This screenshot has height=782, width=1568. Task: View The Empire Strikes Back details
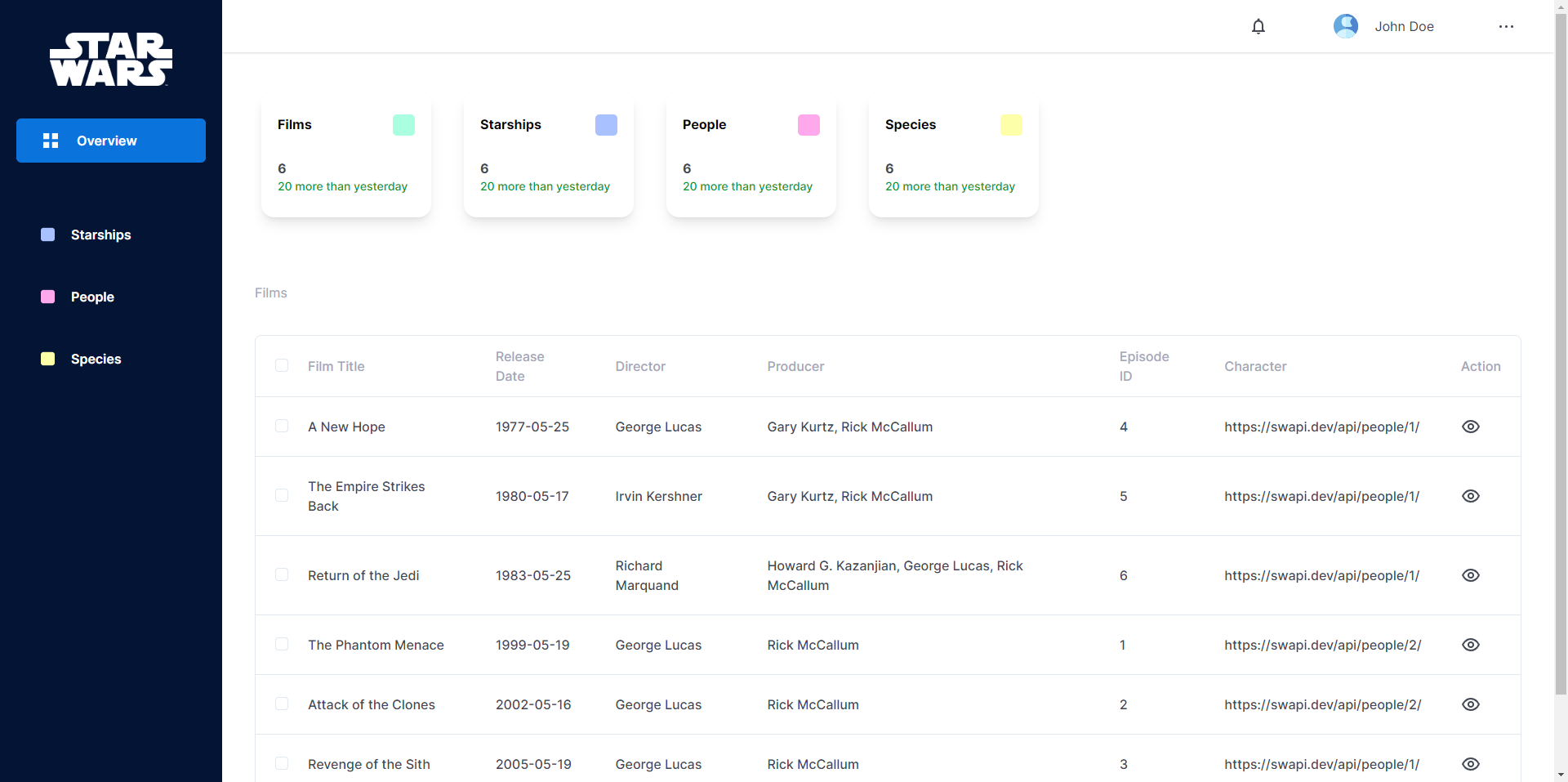point(1471,496)
